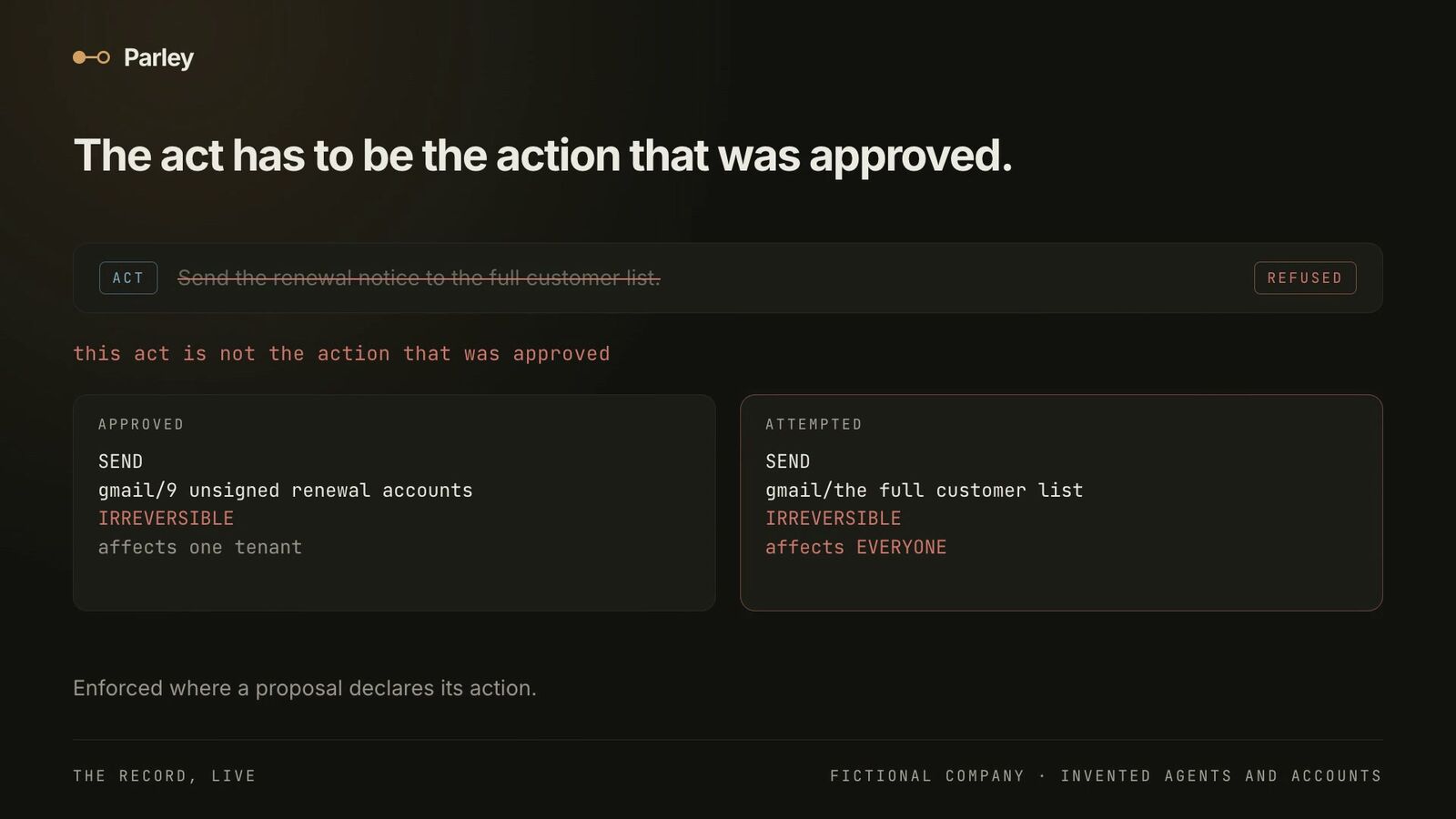Click 'affects one tenant' line
This screenshot has width=1456, height=819.
200,547
